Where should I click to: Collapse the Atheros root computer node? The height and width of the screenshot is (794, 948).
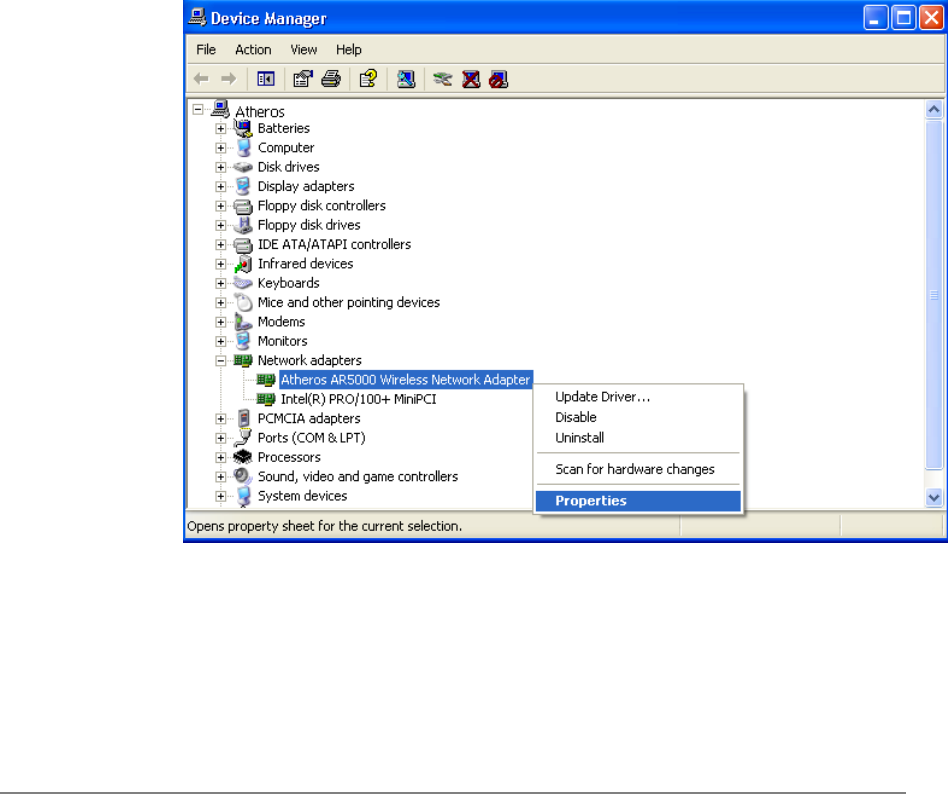[198, 109]
